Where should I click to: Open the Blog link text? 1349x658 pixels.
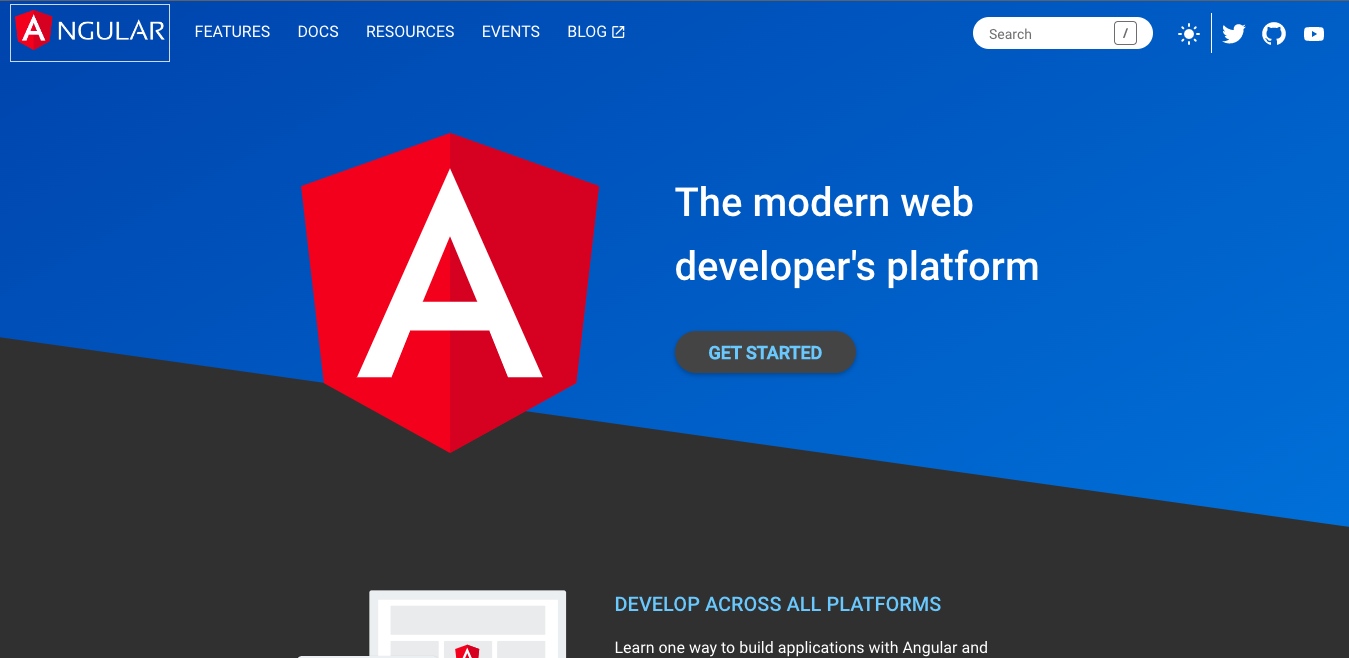pos(587,32)
